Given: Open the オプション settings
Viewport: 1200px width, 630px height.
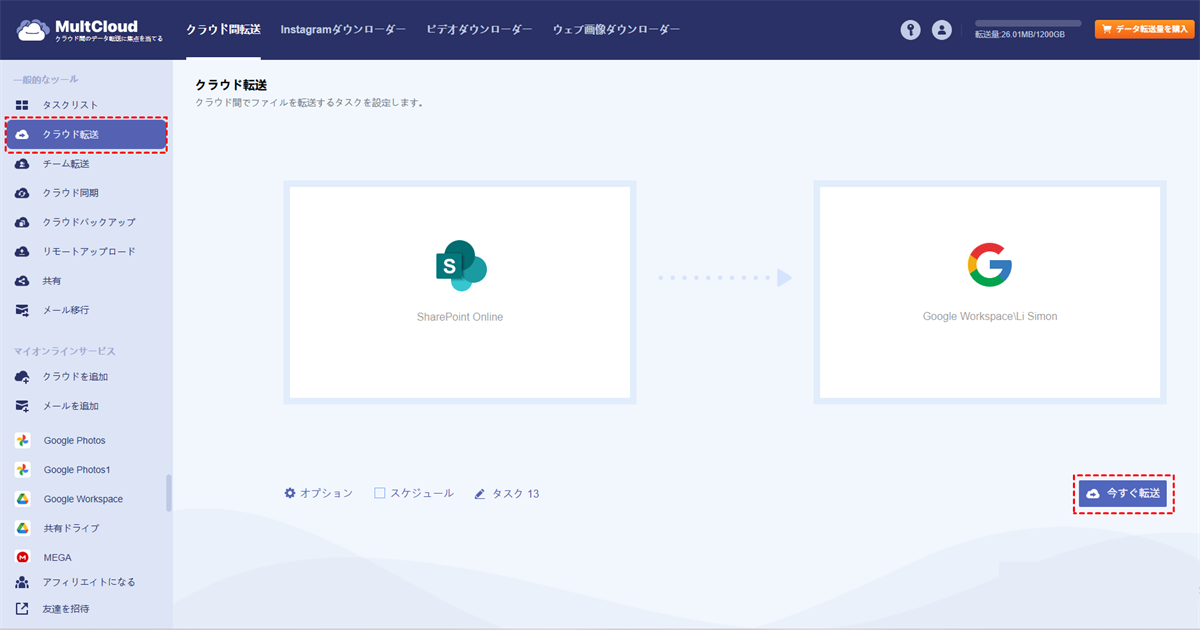Looking at the screenshot, I should tap(318, 493).
